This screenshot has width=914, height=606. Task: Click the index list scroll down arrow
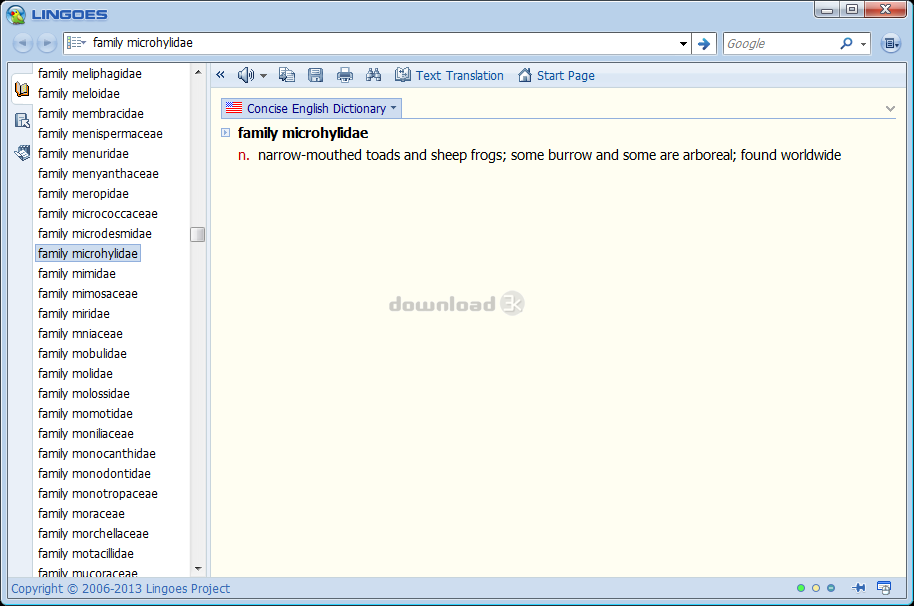coord(198,569)
